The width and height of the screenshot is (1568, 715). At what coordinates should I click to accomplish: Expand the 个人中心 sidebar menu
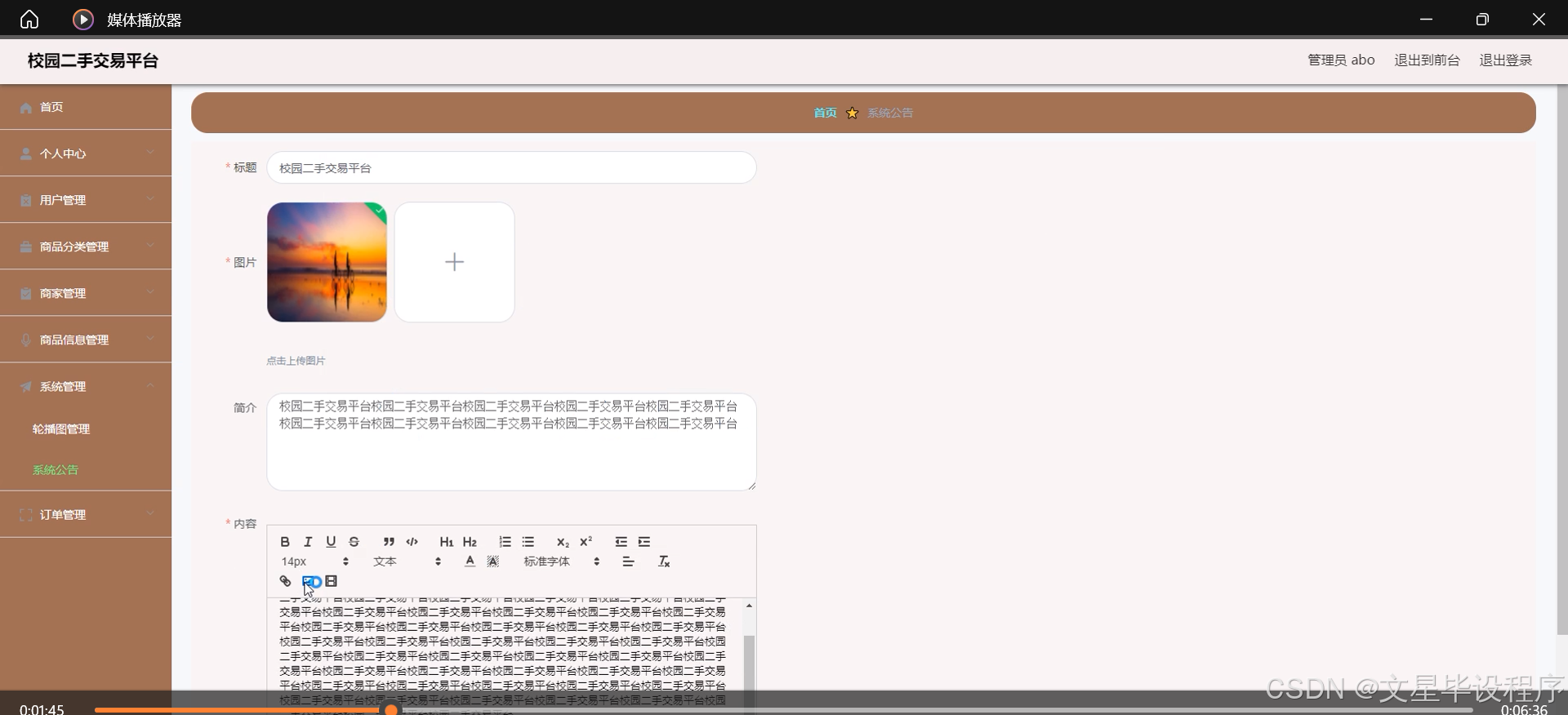click(x=86, y=153)
